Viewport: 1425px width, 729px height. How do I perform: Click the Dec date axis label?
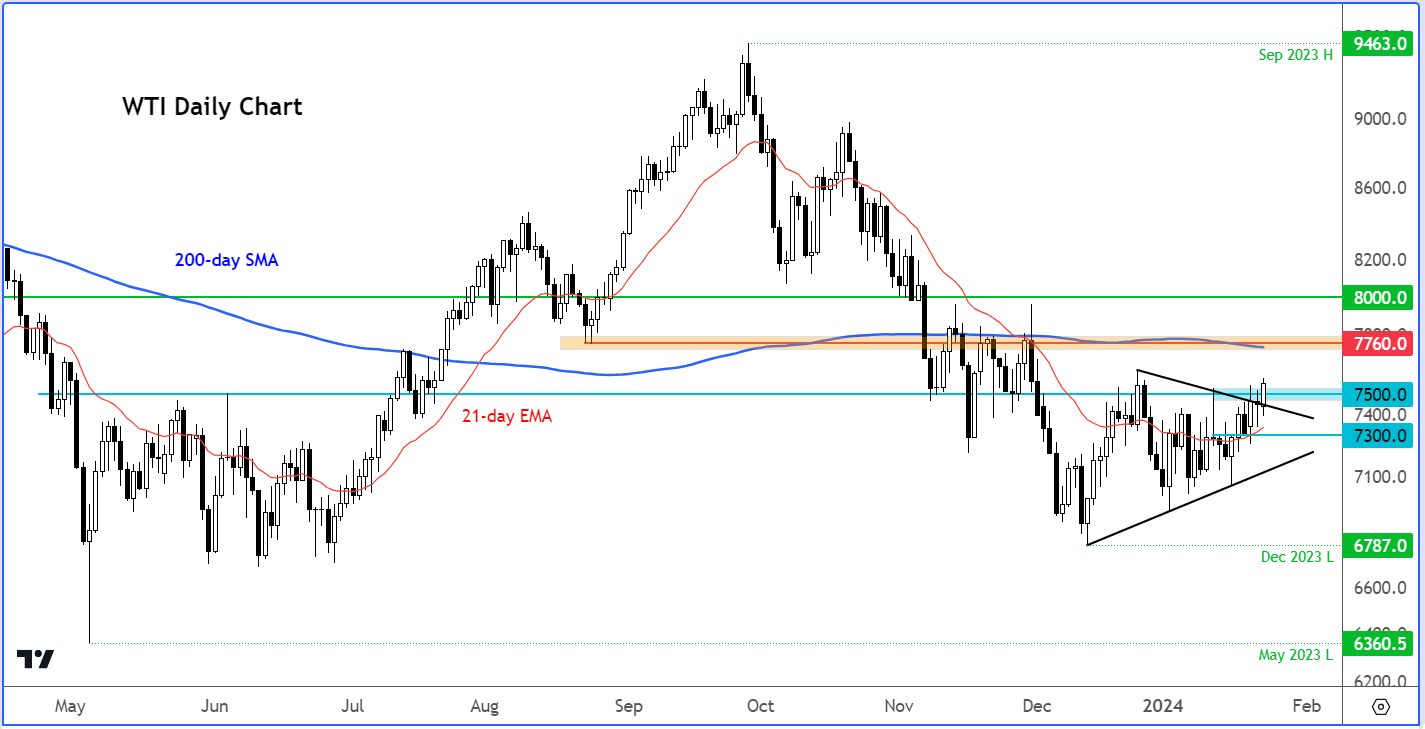tap(1037, 706)
